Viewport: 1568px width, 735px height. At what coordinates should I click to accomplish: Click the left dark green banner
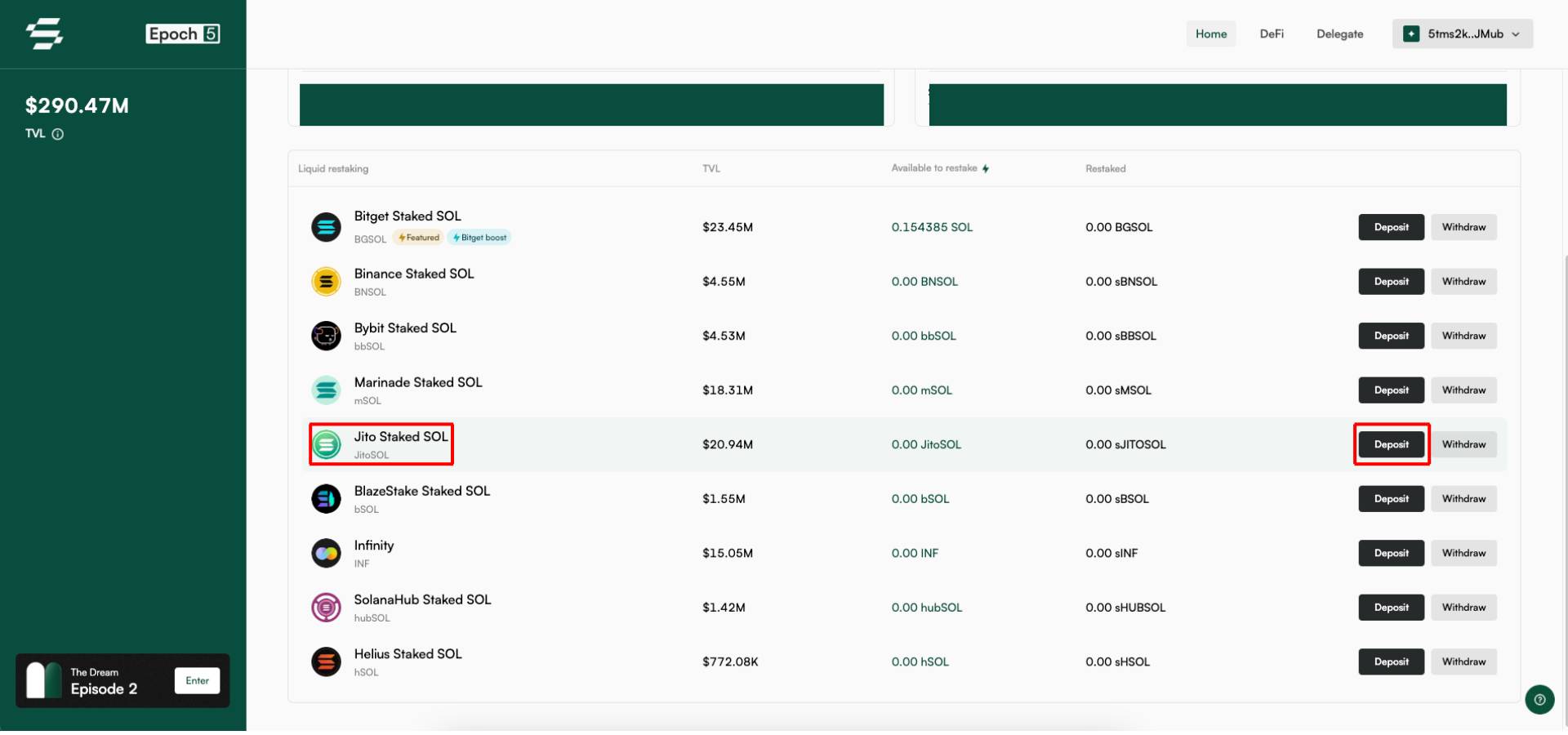(x=591, y=105)
